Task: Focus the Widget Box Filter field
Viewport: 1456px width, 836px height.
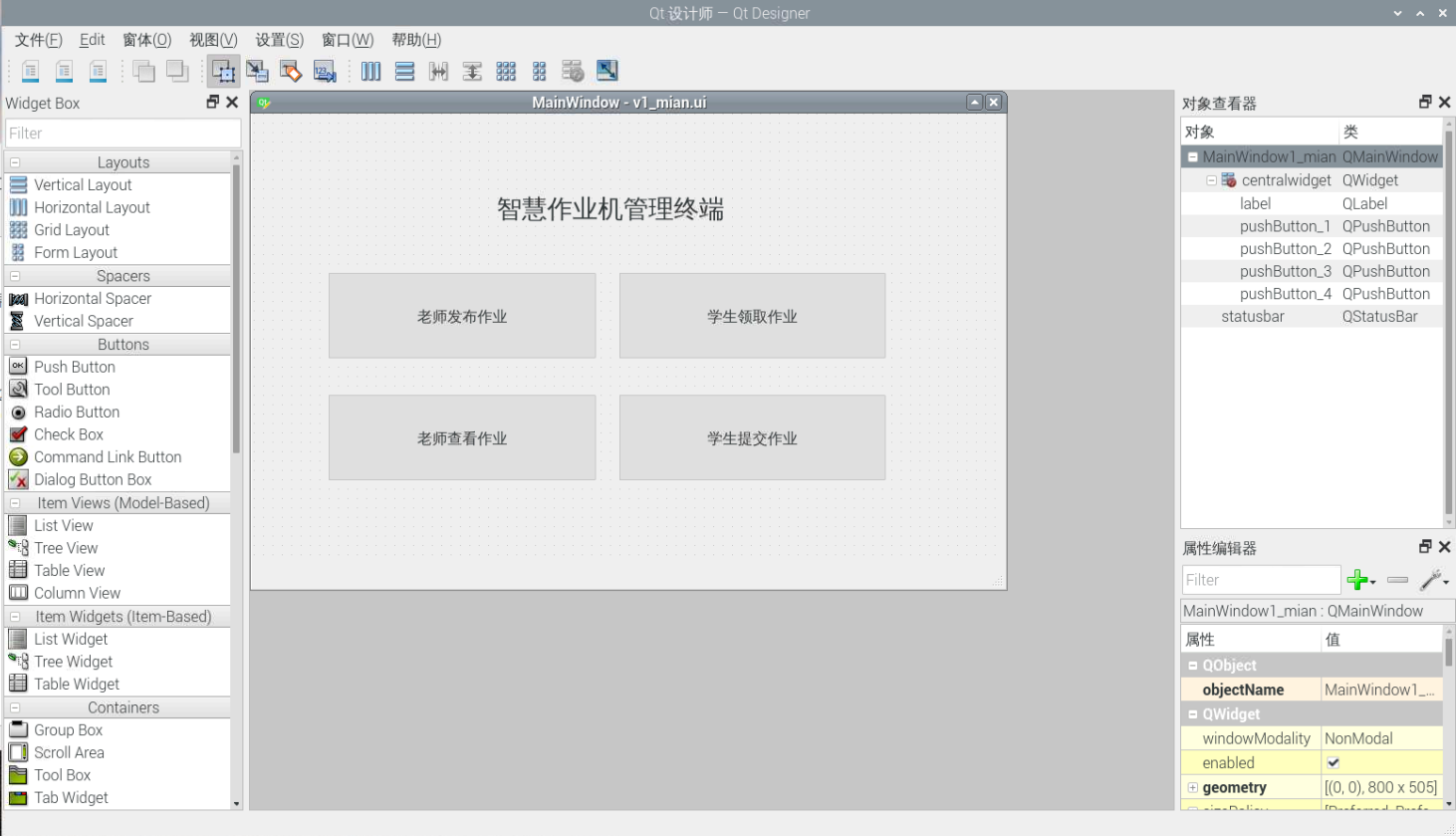Action: coord(123,134)
